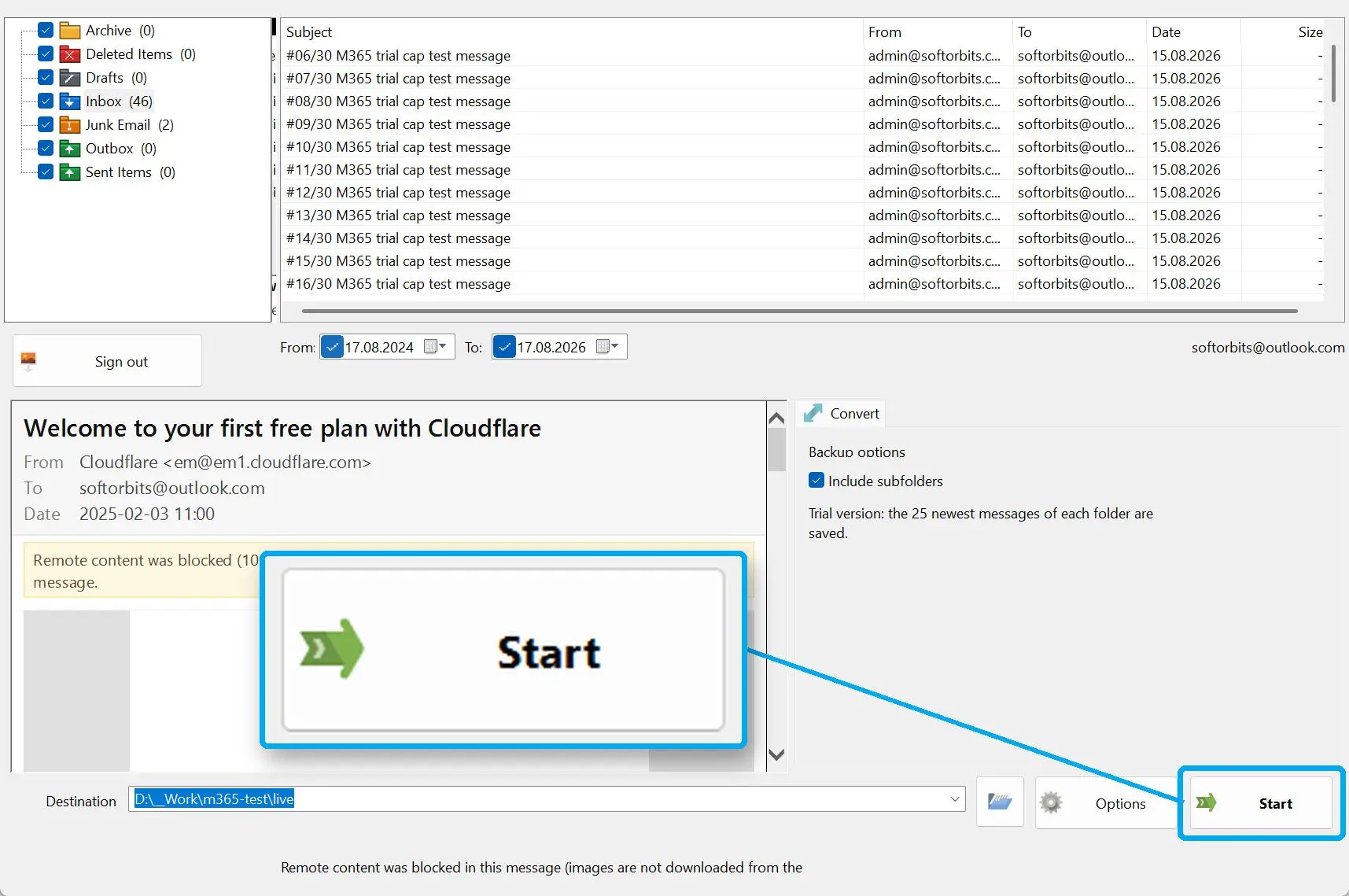Sort messages by To column
Viewport: 1349px width, 896px height.
(x=1078, y=32)
